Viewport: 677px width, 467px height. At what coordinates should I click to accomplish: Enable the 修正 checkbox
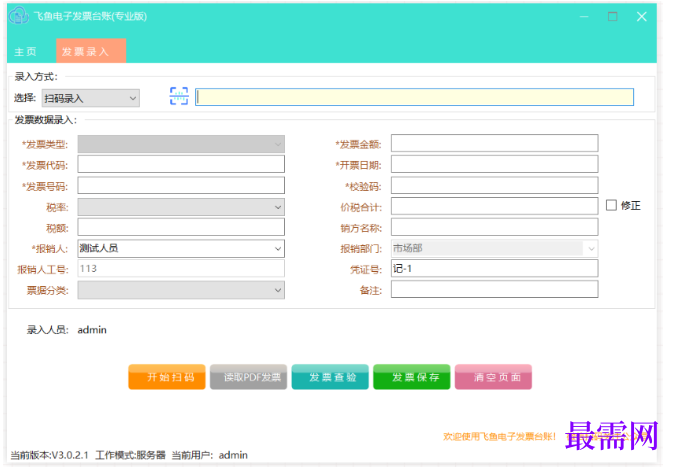(x=611, y=205)
